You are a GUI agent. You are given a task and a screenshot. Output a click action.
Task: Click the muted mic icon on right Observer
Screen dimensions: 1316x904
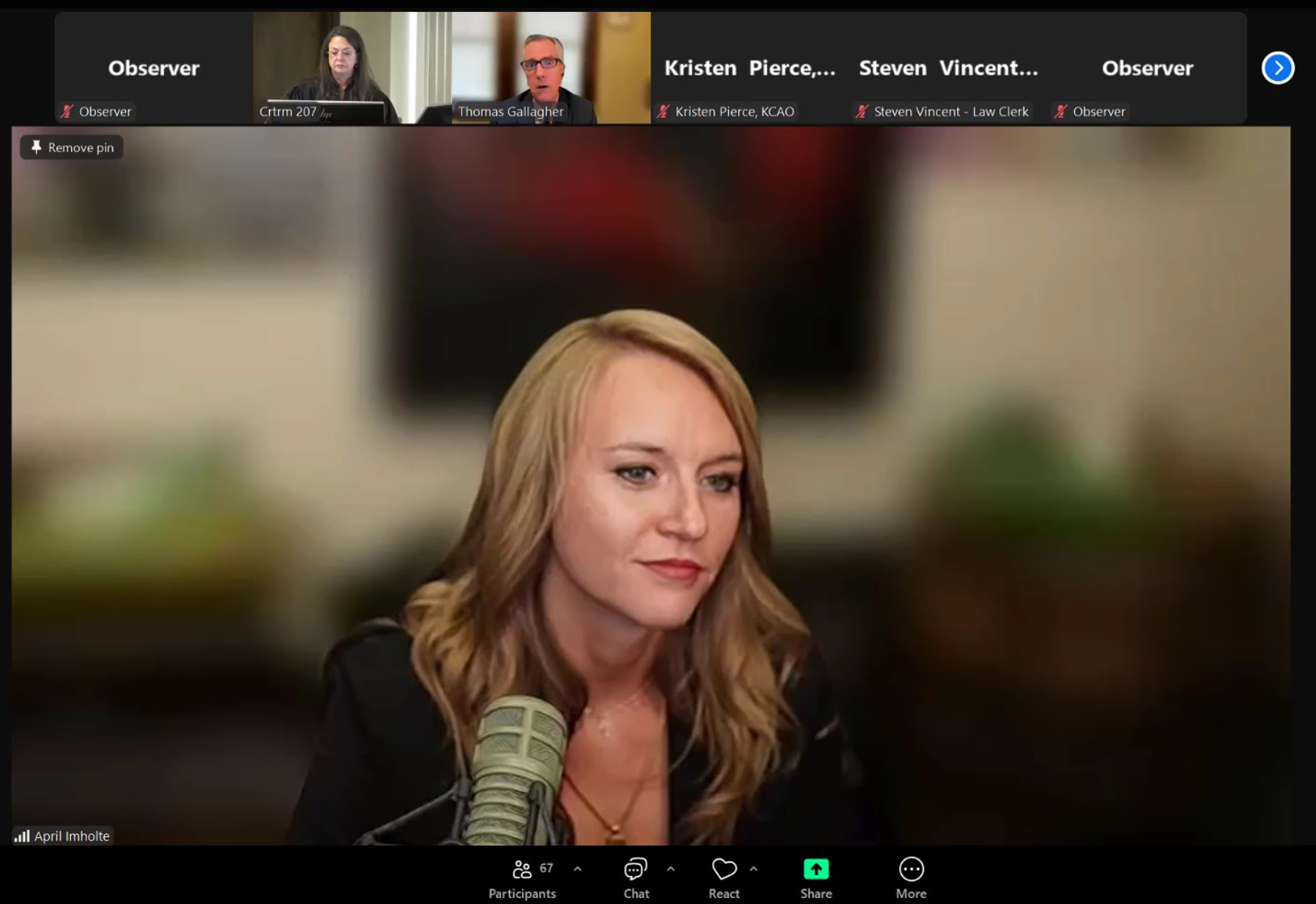point(1061,112)
